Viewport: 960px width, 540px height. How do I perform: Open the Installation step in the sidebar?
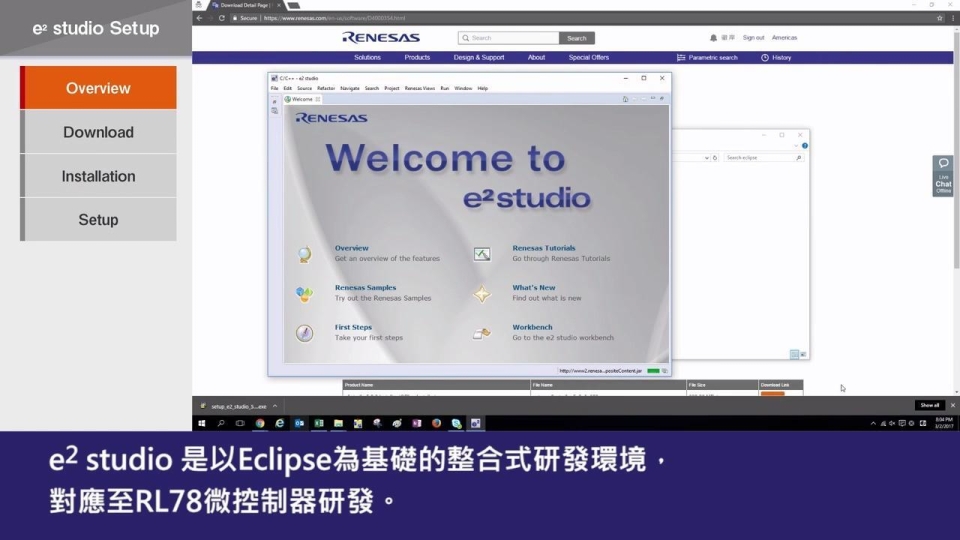pyautogui.click(x=98, y=176)
